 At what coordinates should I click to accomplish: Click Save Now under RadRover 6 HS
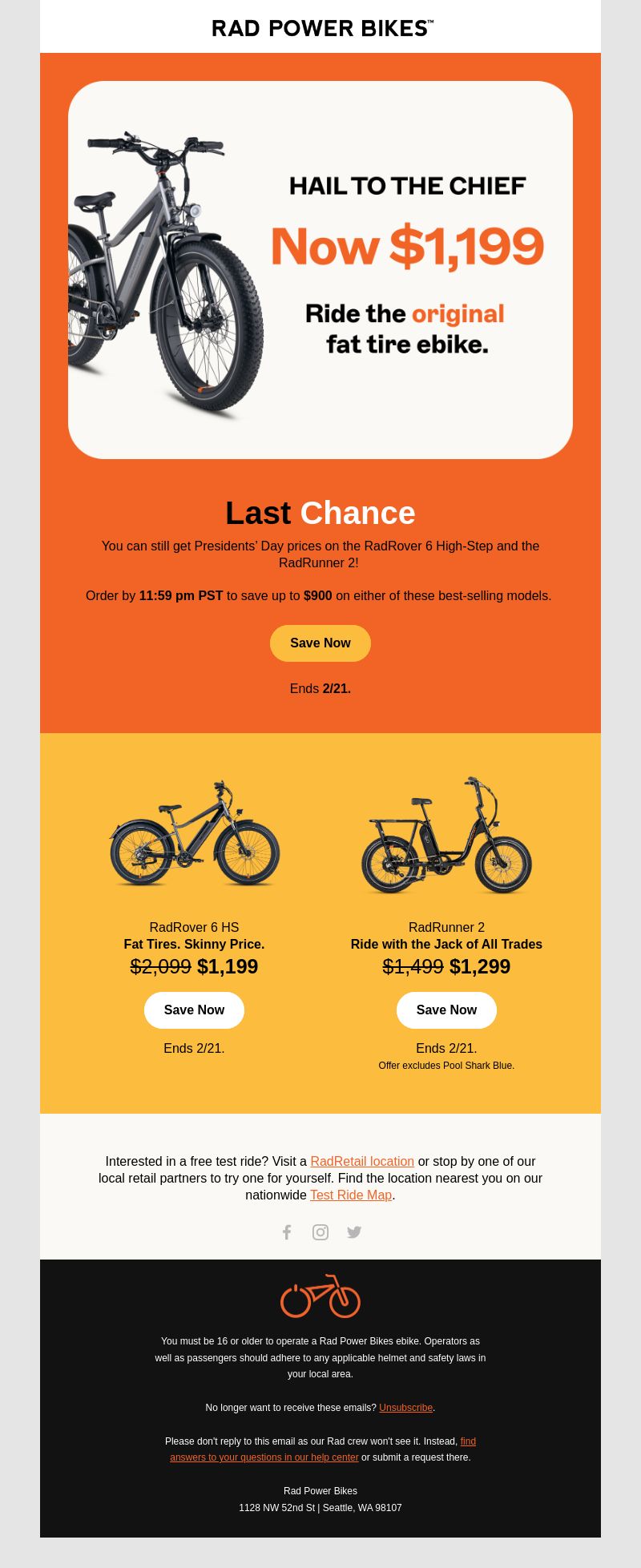[194, 1010]
